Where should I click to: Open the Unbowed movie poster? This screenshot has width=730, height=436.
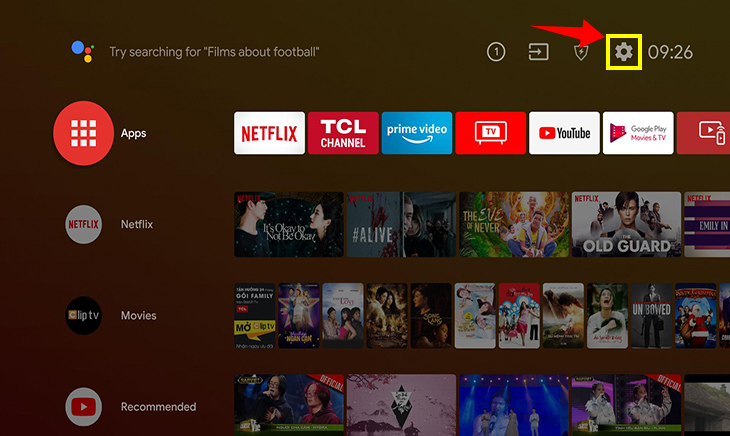tap(651, 315)
